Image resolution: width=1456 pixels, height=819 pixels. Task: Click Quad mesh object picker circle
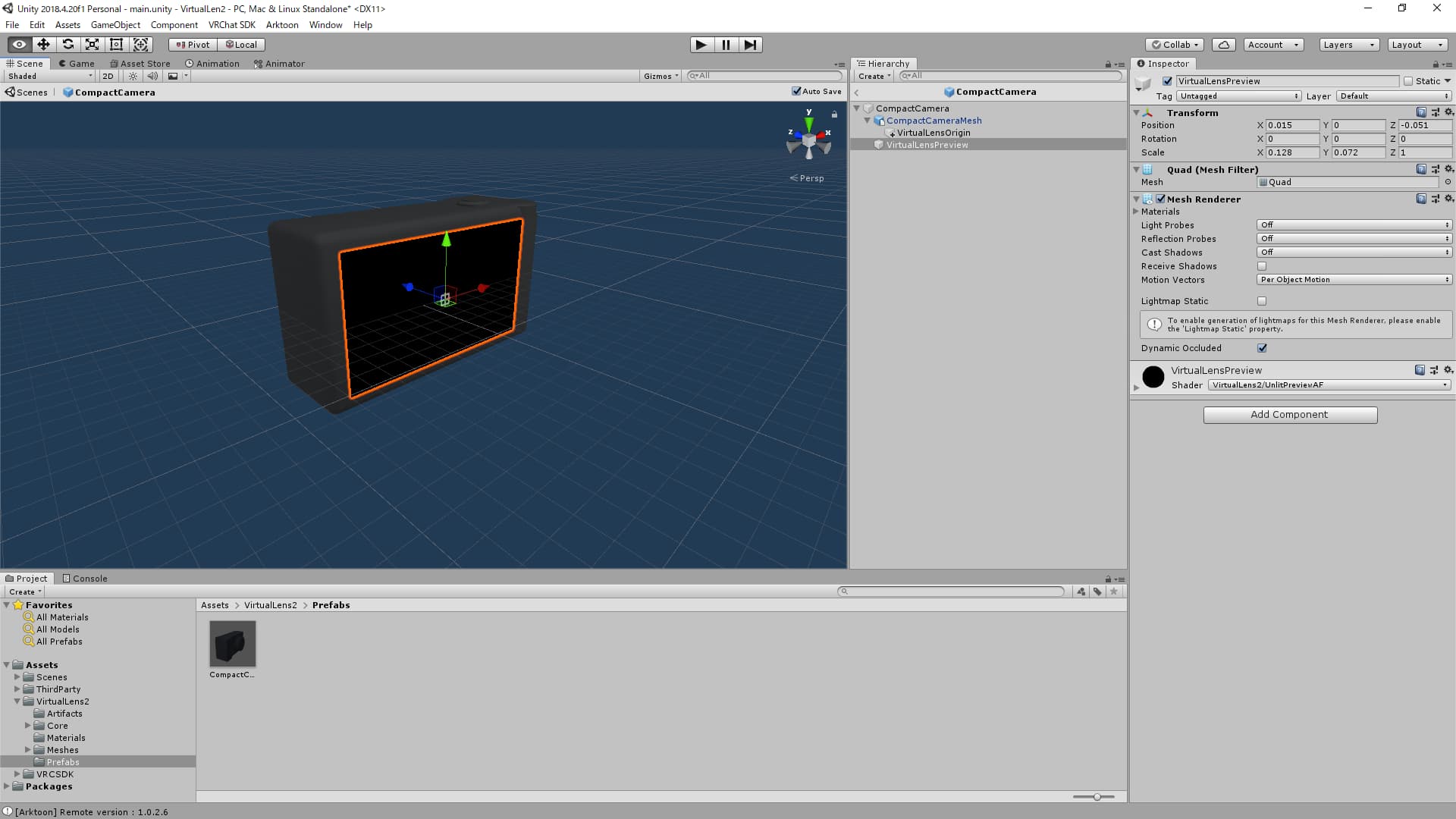click(1448, 182)
